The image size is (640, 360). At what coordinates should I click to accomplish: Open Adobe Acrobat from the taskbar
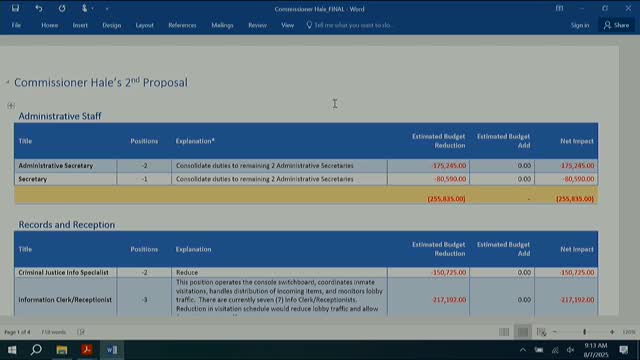point(87,350)
